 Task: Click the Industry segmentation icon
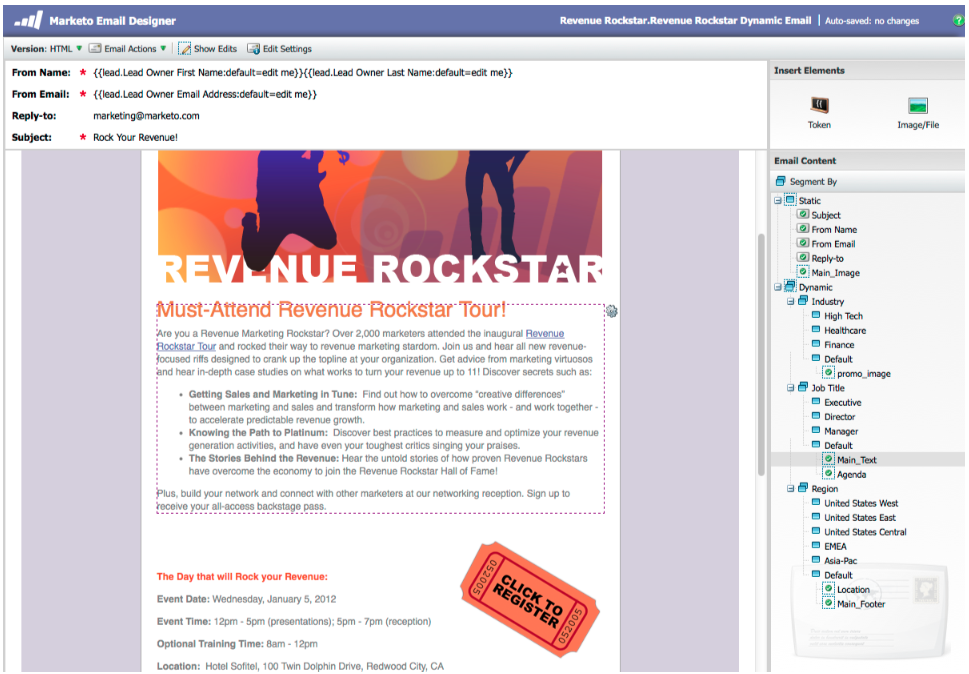(x=803, y=300)
